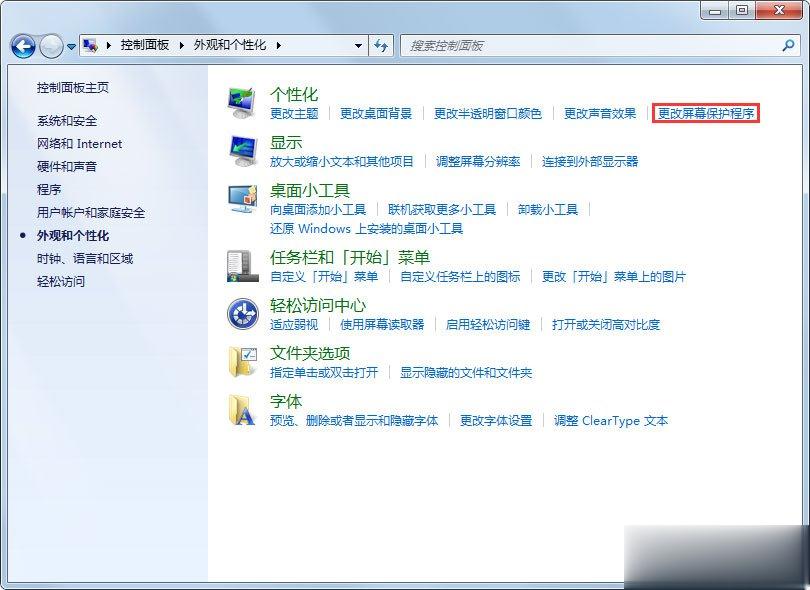Select 硬件和声音 in the sidebar
Screen dimensions: 810x590
click(67, 166)
